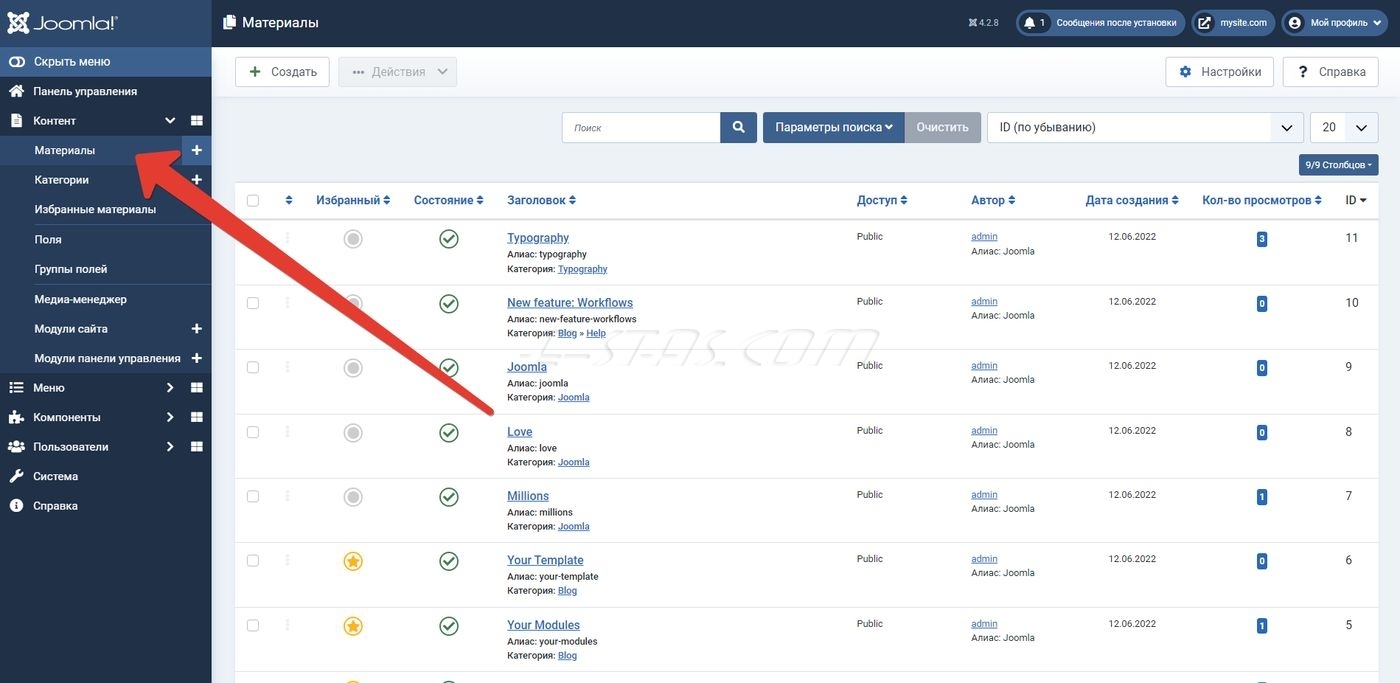This screenshot has height=683, width=1400.
Task: Select Избранные материалы in the sidebar
Action: [x=95, y=210]
